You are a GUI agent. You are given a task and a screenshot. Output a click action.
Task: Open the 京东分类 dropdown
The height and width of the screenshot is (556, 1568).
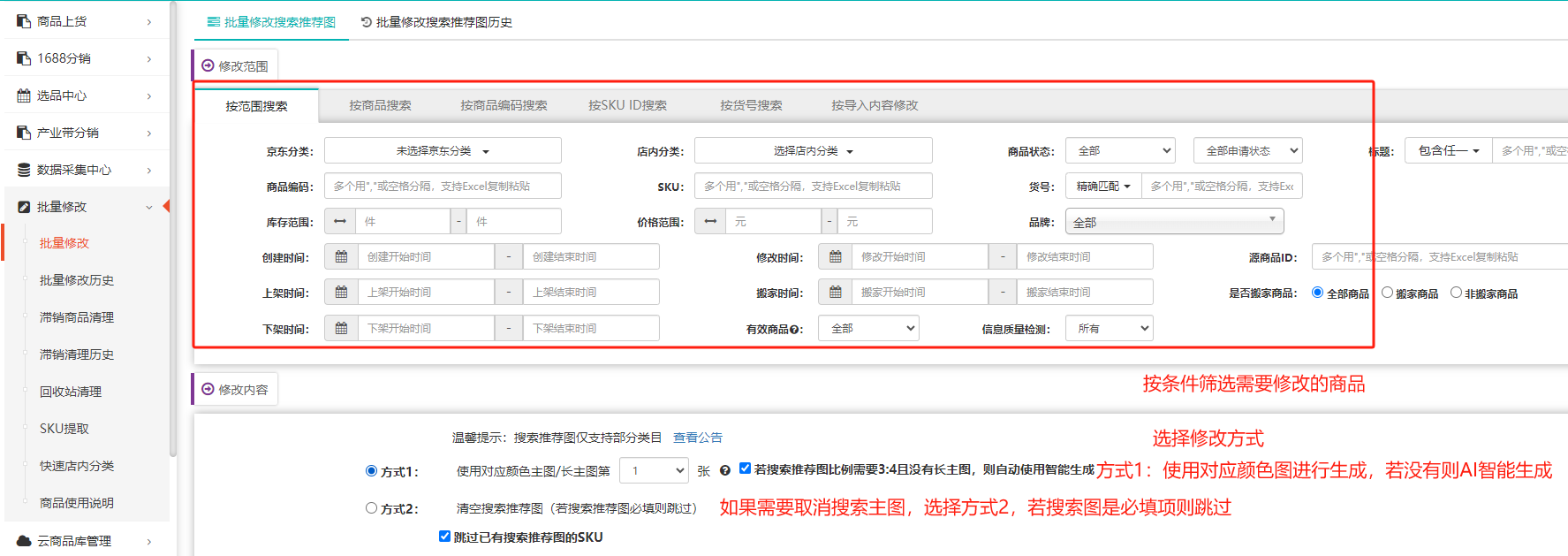(x=443, y=151)
